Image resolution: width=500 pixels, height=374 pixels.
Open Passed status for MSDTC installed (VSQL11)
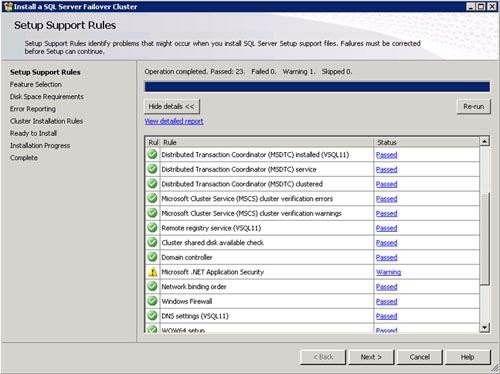tap(386, 155)
